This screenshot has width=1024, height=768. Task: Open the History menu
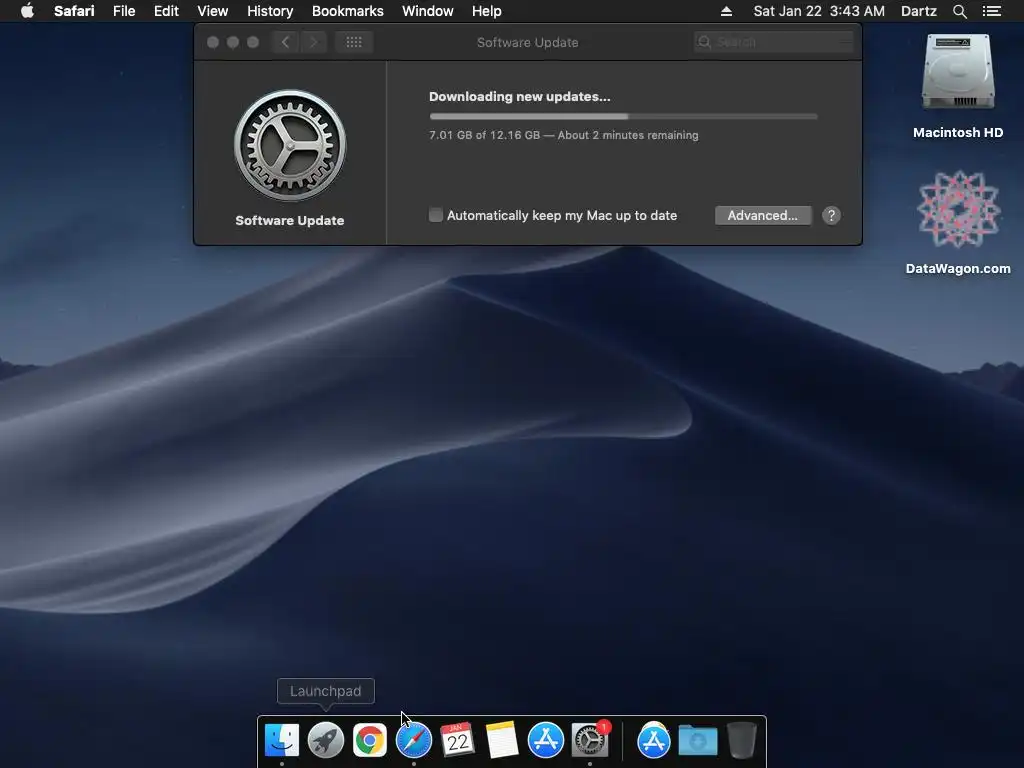tap(270, 11)
